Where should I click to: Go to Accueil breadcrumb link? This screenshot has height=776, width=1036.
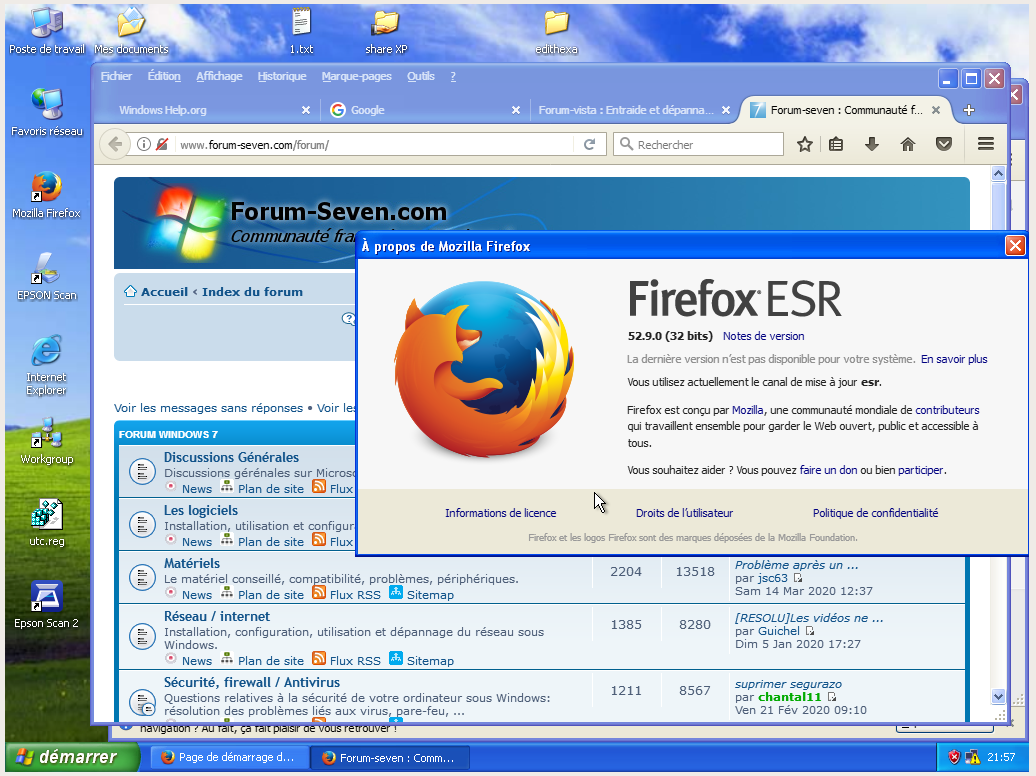point(164,291)
